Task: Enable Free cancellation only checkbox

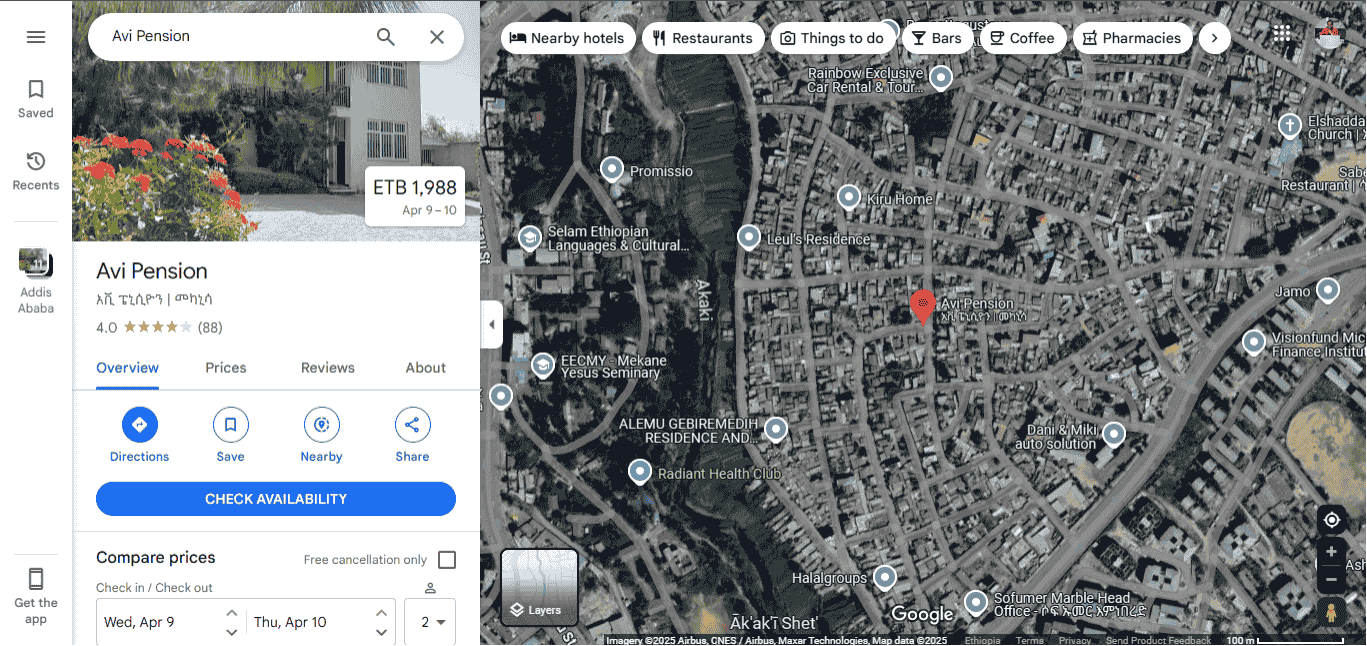Action: (447, 560)
